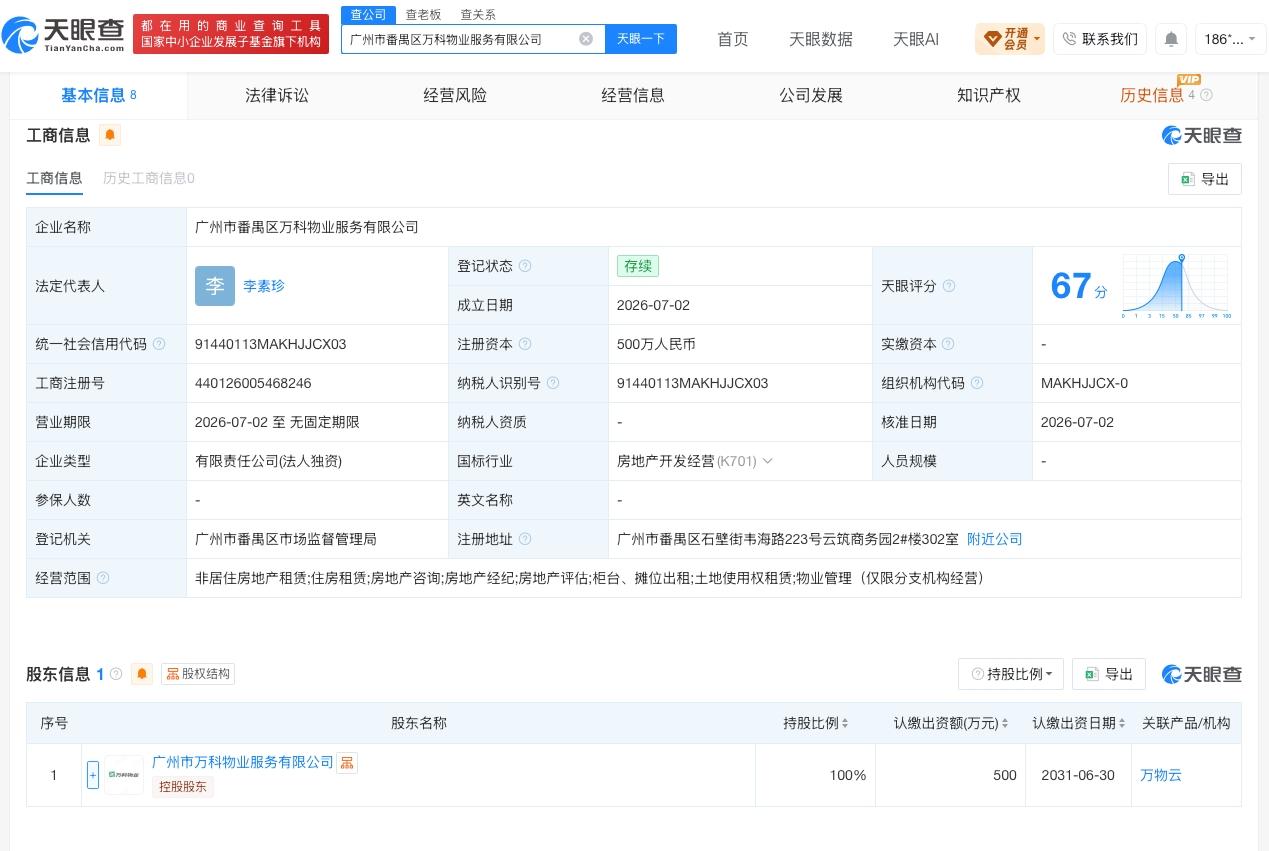Open the 持股比例 filter dropdown

(x=1011, y=674)
